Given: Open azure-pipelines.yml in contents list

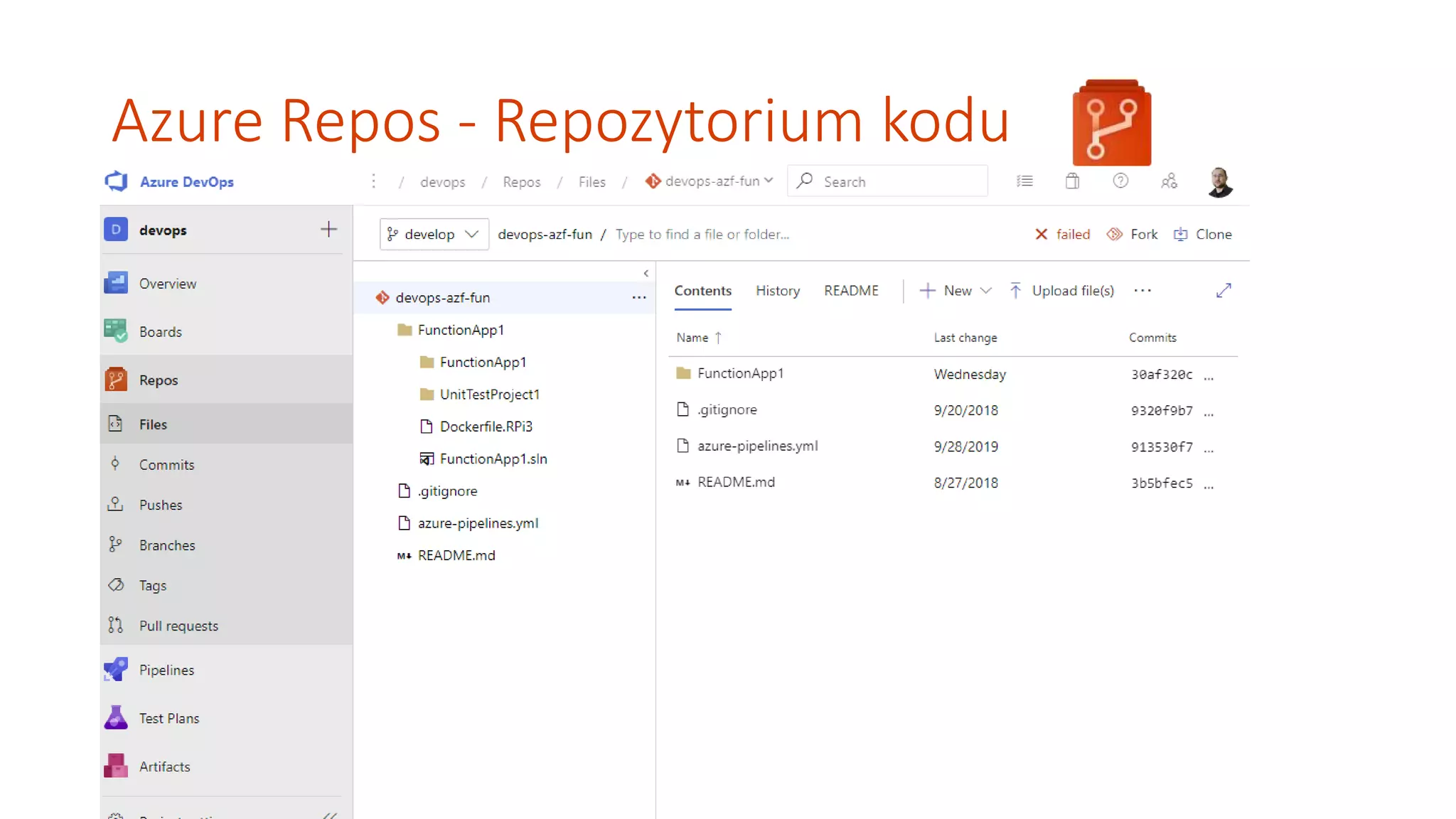Looking at the screenshot, I should pyautogui.click(x=757, y=446).
